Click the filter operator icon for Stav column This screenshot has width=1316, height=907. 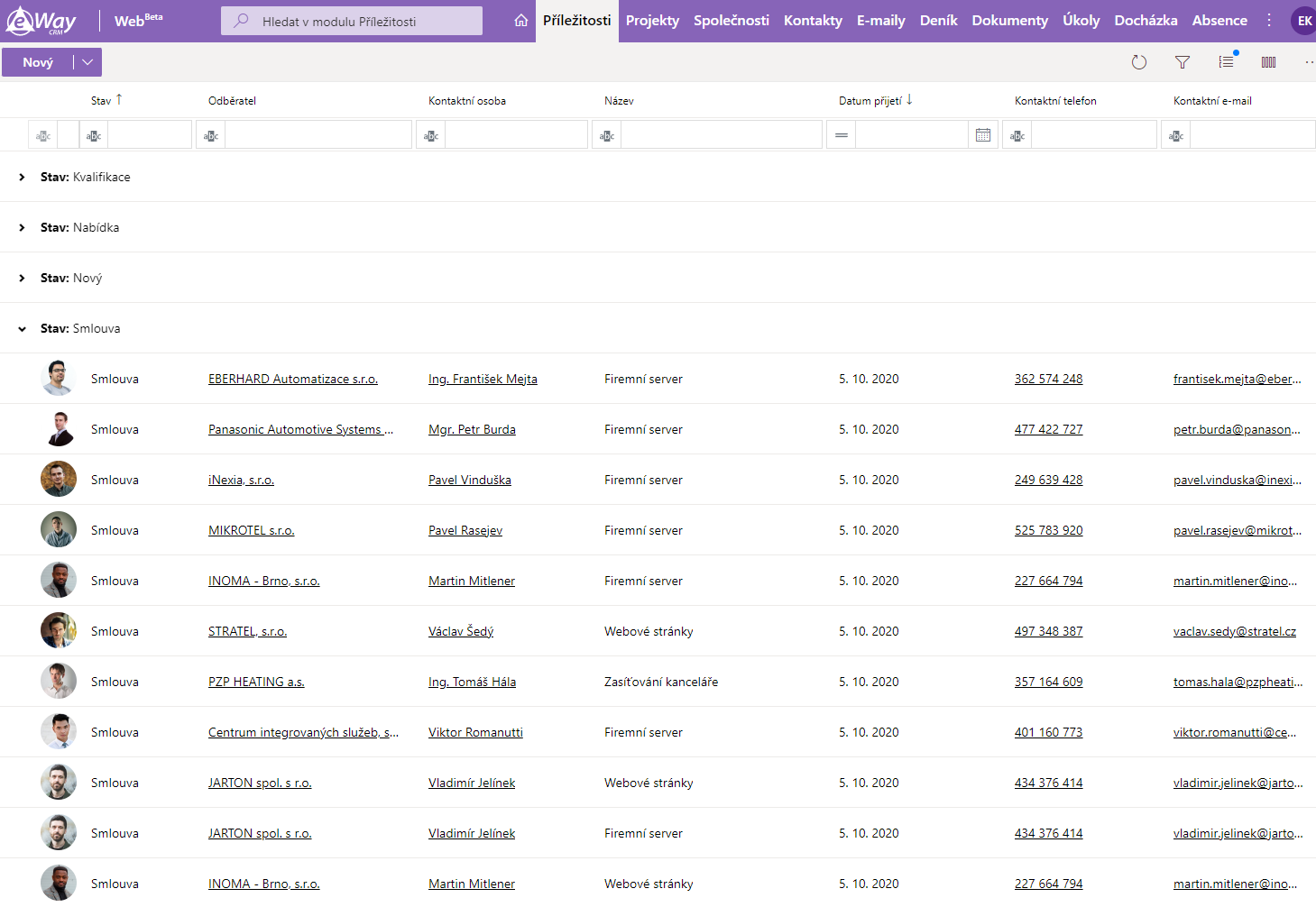(x=94, y=136)
